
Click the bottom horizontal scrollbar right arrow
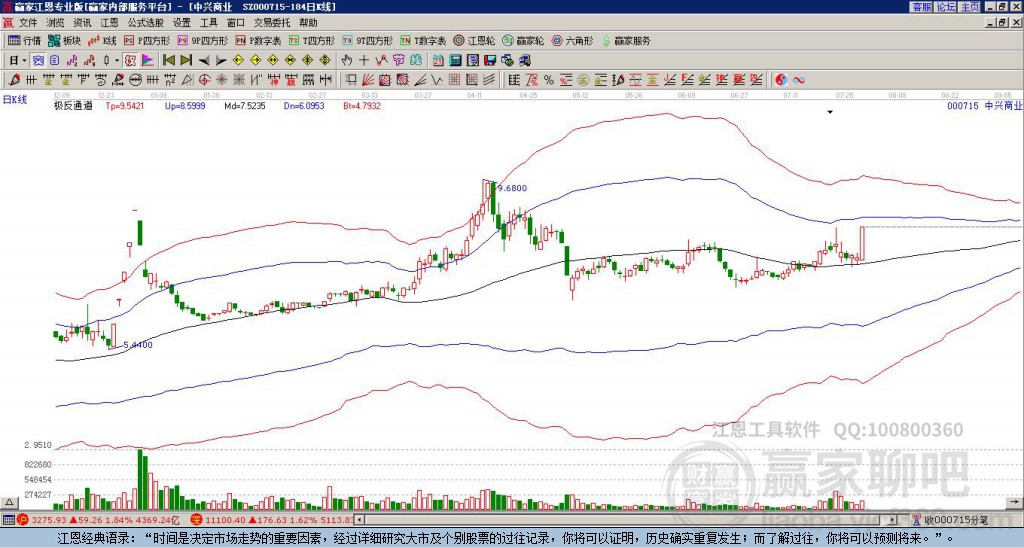(x=893, y=520)
